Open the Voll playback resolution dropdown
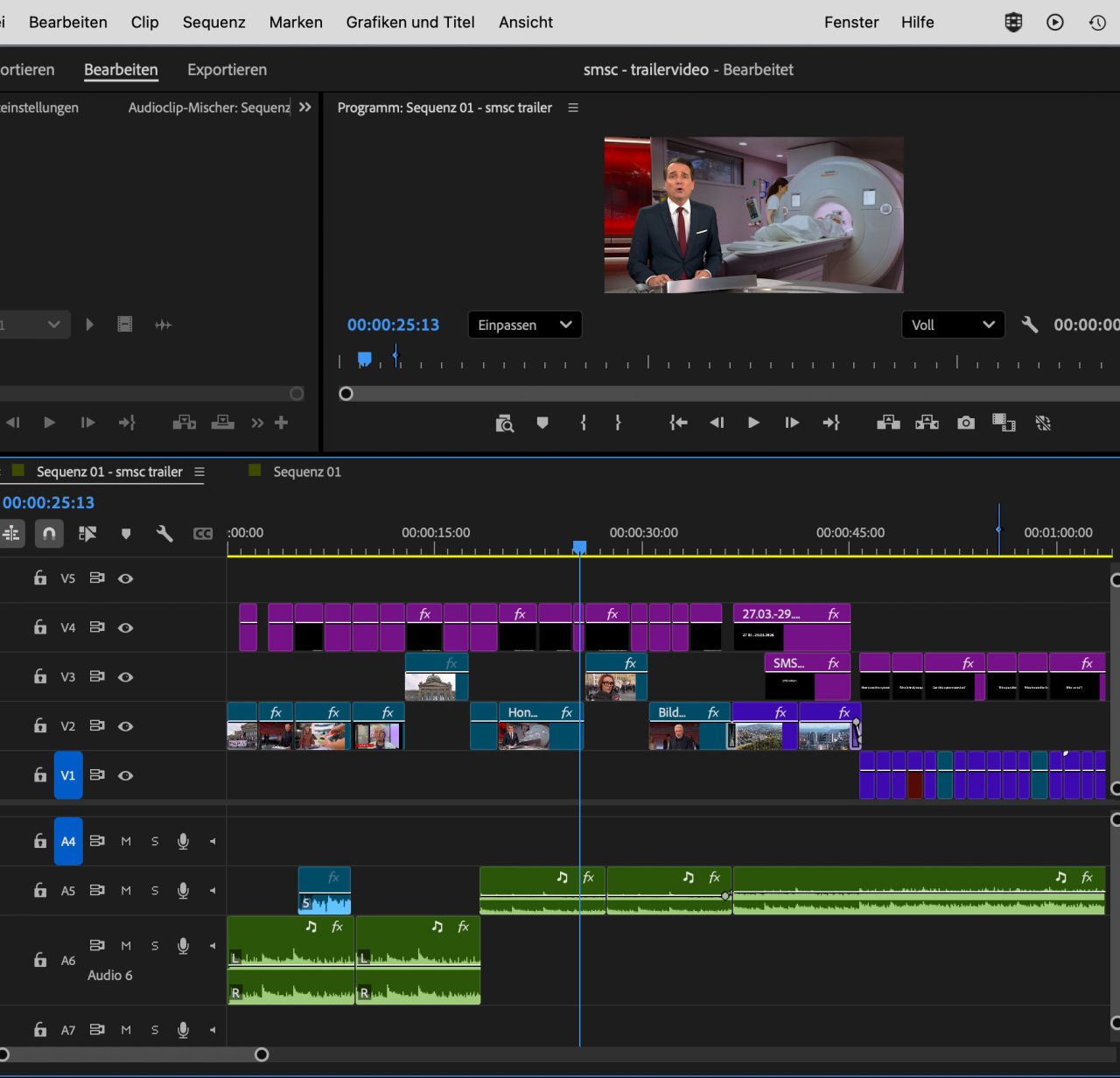The image size is (1120, 1078). pos(952,325)
